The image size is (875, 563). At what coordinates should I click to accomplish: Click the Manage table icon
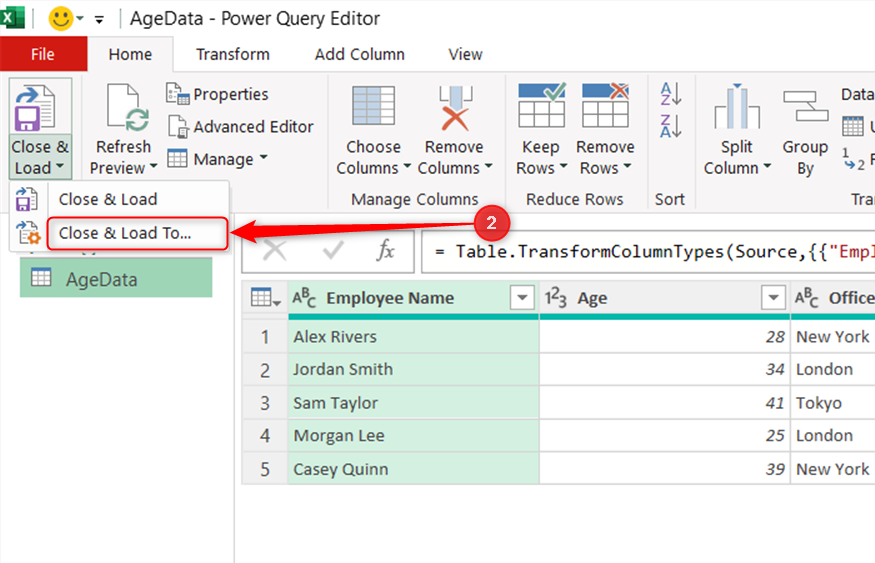tap(177, 158)
